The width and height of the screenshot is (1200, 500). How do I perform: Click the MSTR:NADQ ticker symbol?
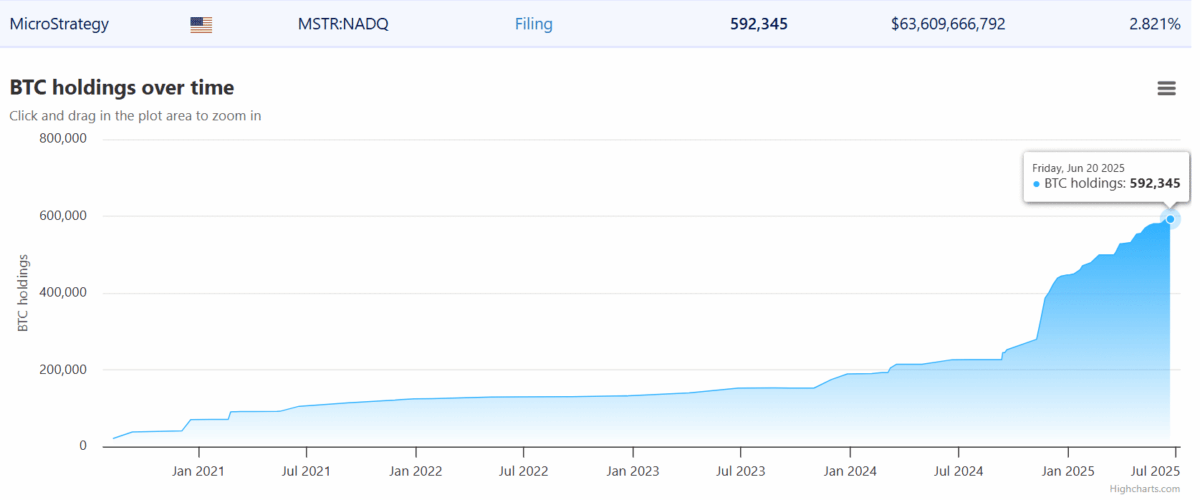345,24
